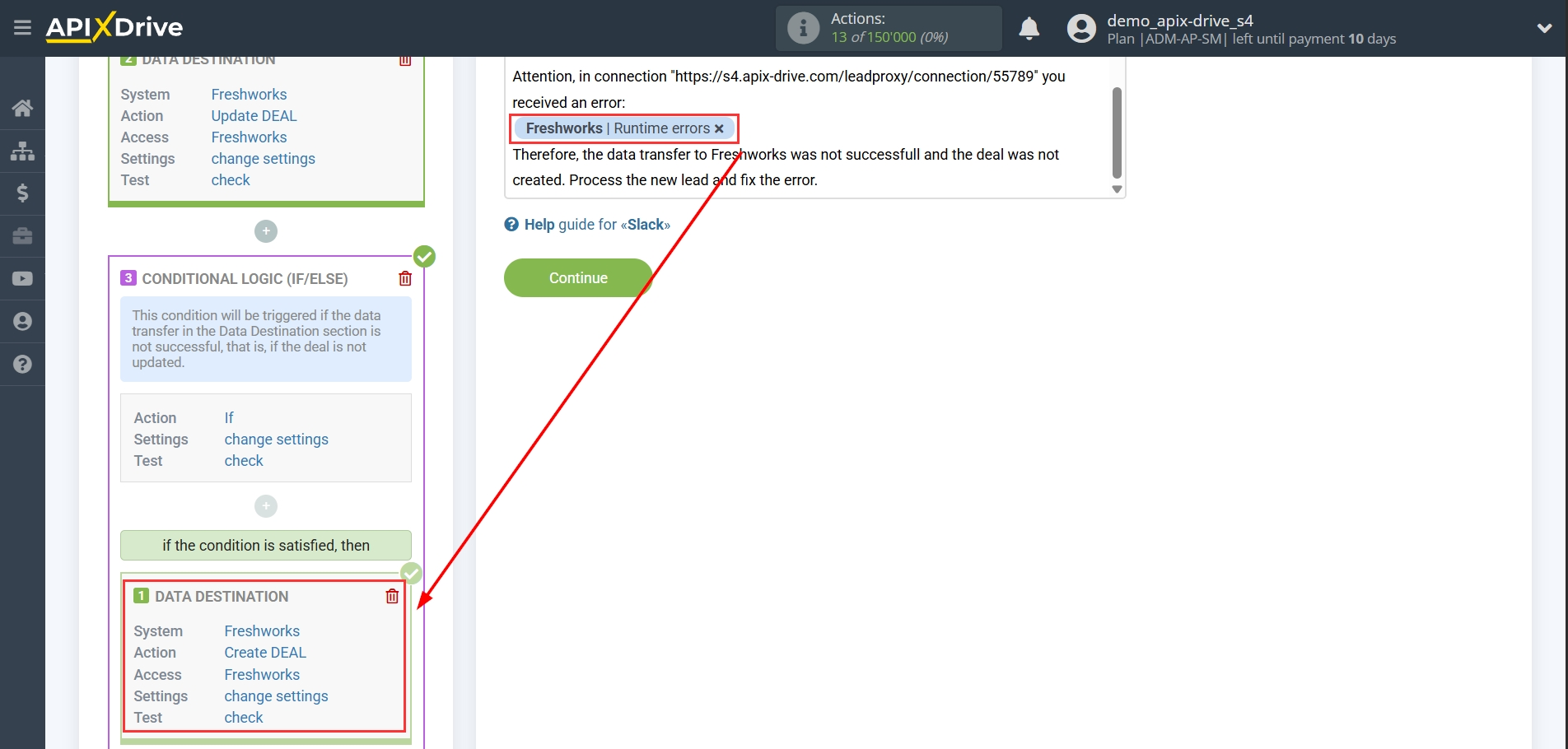Delete the Conditional Logic block
The image size is (1568, 749).
[x=405, y=278]
